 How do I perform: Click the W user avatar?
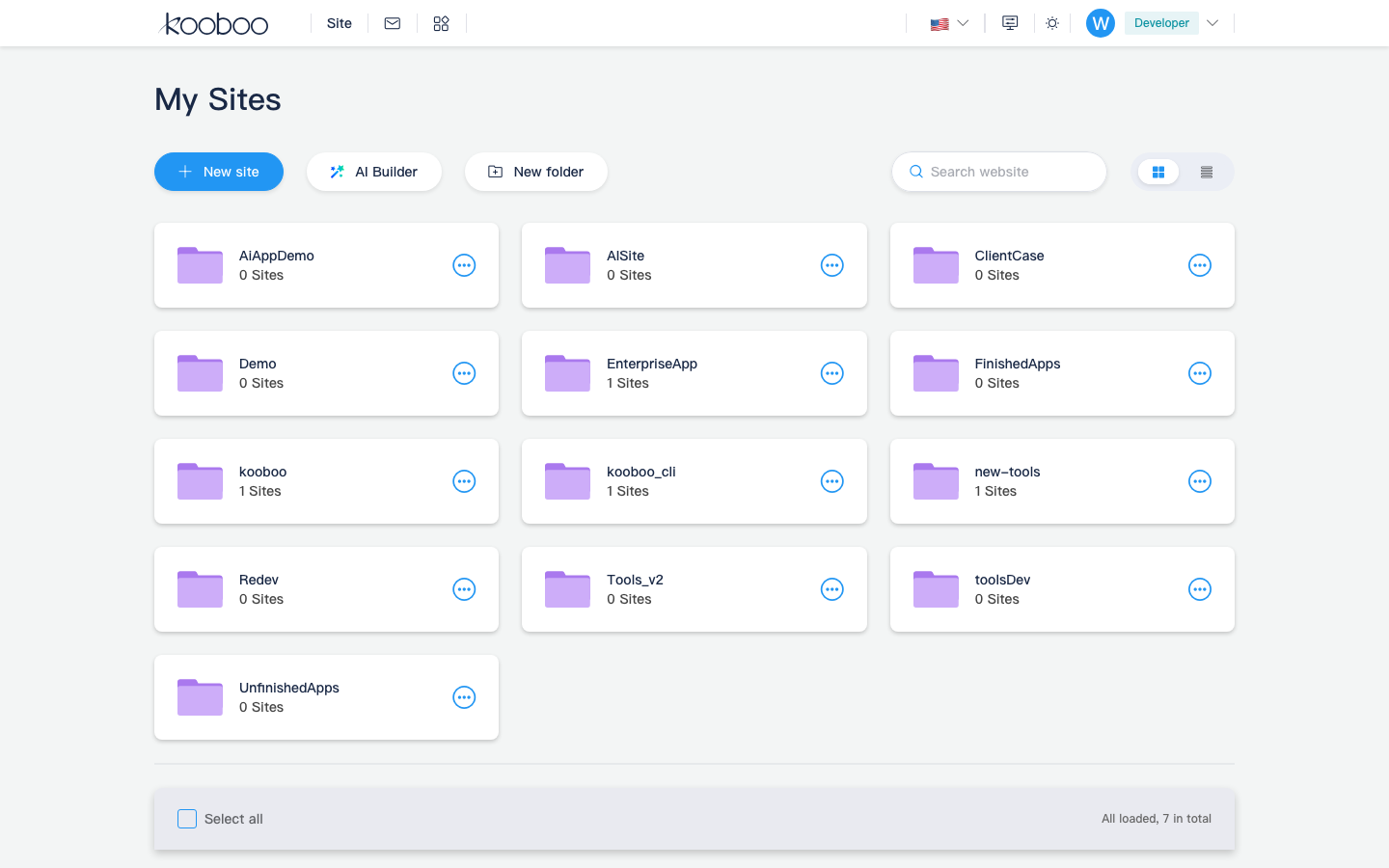pyautogui.click(x=1101, y=23)
